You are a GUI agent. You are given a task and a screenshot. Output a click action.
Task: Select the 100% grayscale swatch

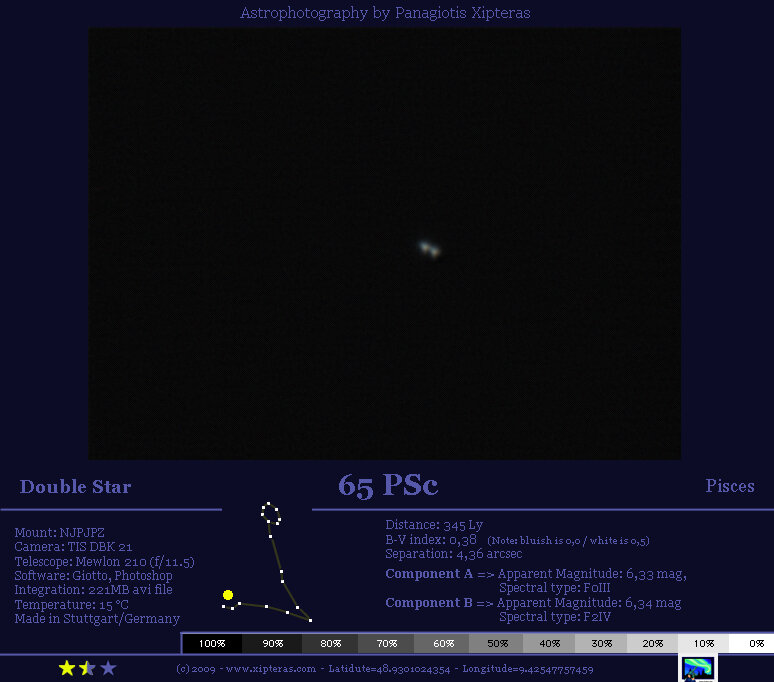coord(212,644)
